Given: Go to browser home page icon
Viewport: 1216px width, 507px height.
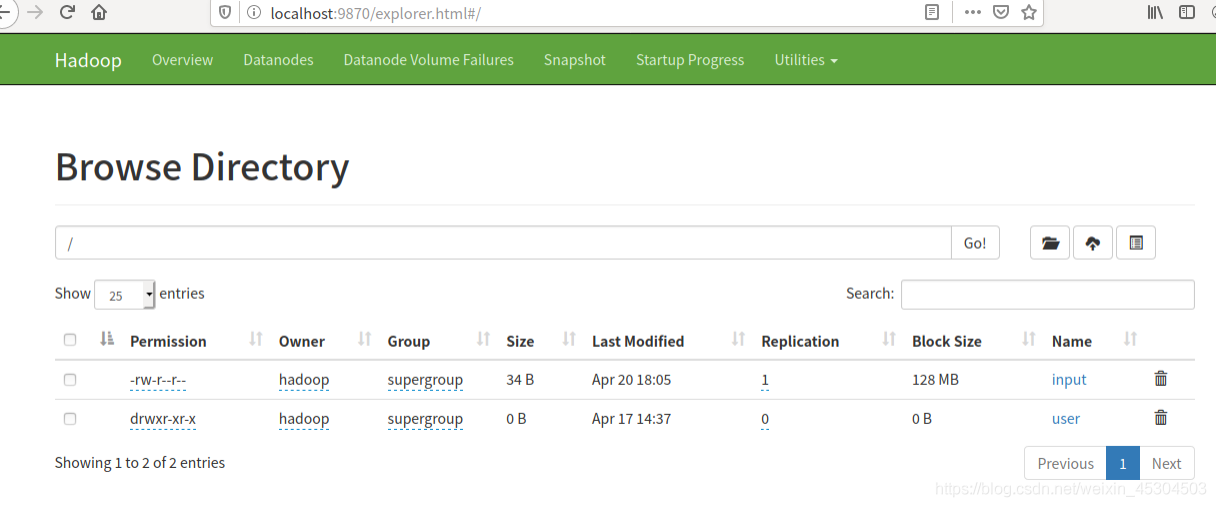Looking at the screenshot, I should [x=99, y=13].
